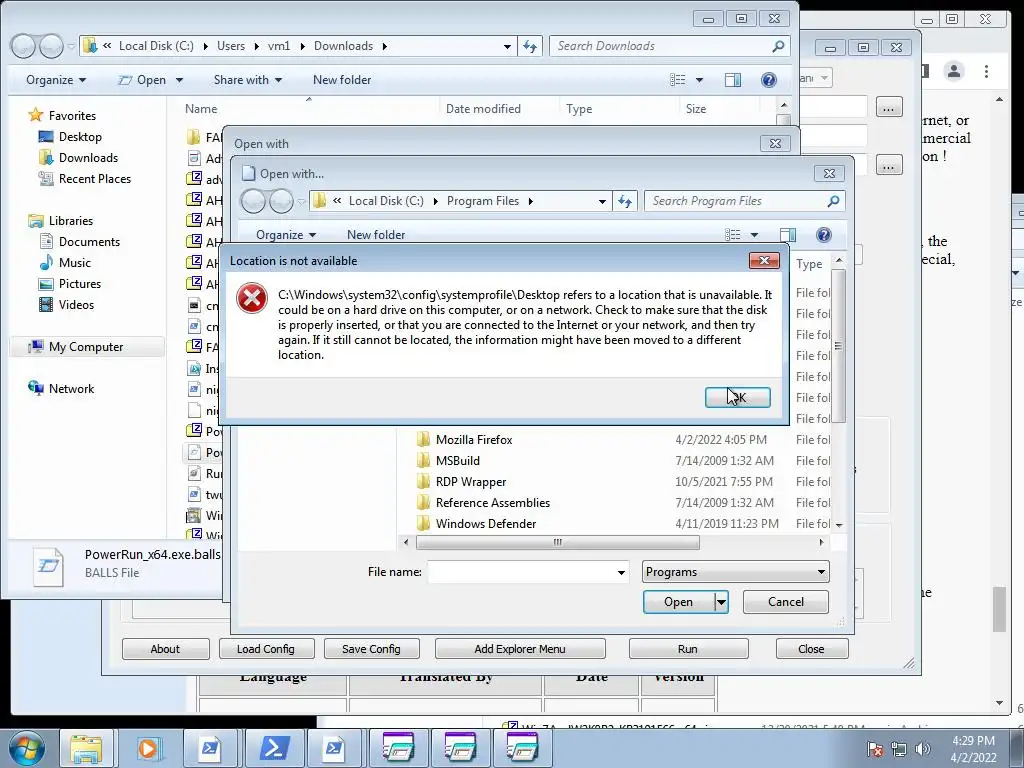1024x768 pixels.
Task: Toggle the Downloads preview pane icon
Action: 733,80
